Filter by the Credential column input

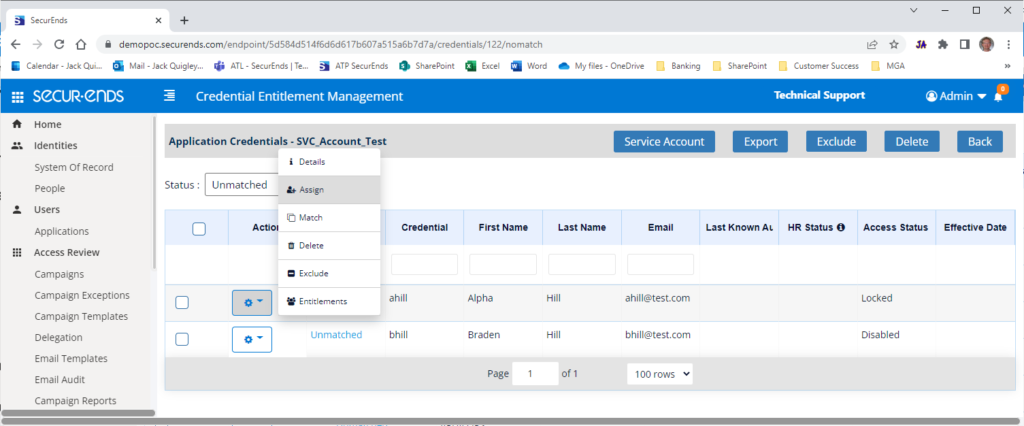click(x=424, y=264)
